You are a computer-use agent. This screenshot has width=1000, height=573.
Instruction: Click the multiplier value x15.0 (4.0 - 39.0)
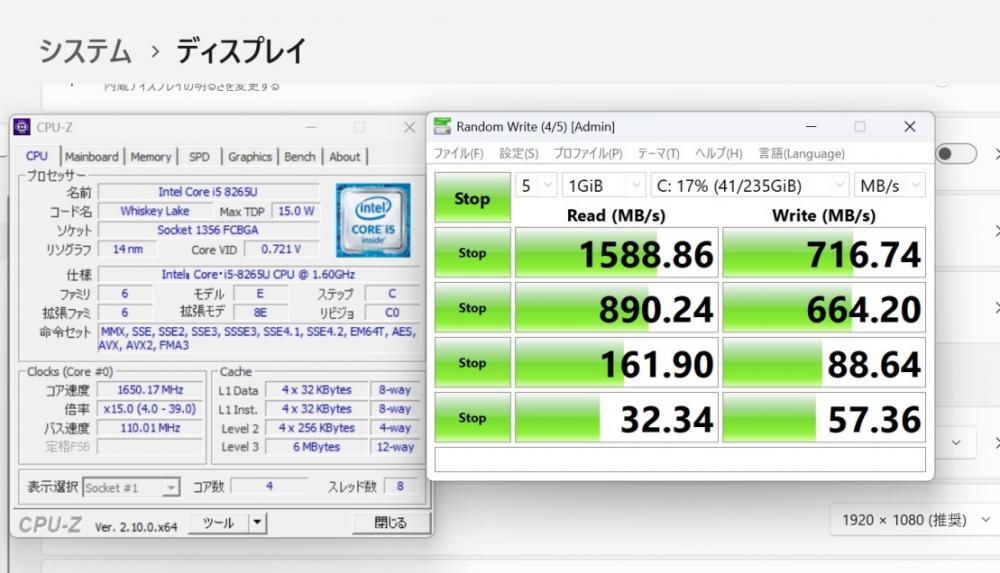click(x=151, y=408)
